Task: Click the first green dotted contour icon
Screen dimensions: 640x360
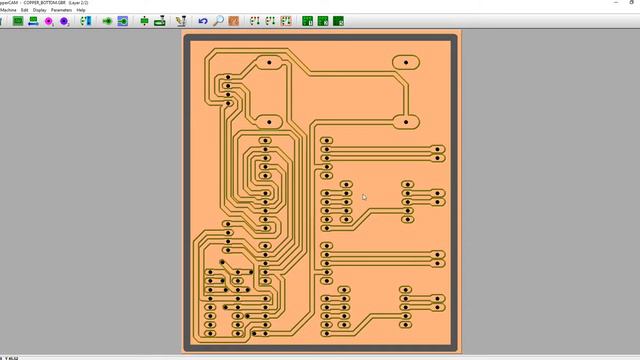Action: coord(255,21)
